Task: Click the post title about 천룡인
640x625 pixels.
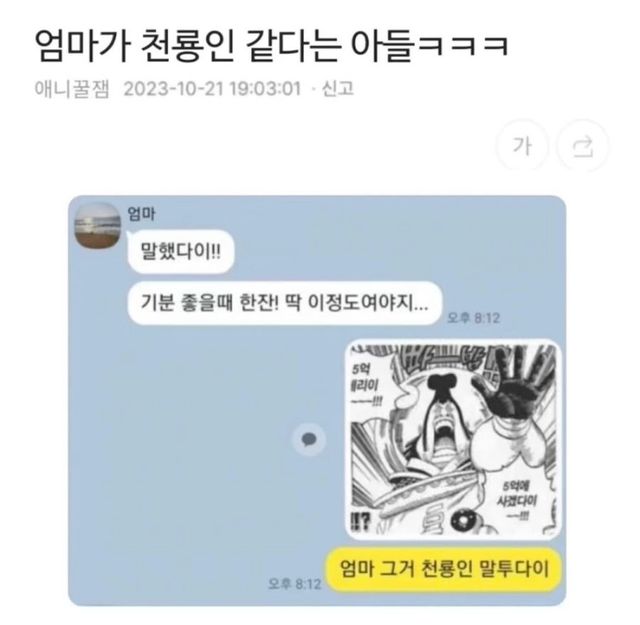Action: (272, 44)
